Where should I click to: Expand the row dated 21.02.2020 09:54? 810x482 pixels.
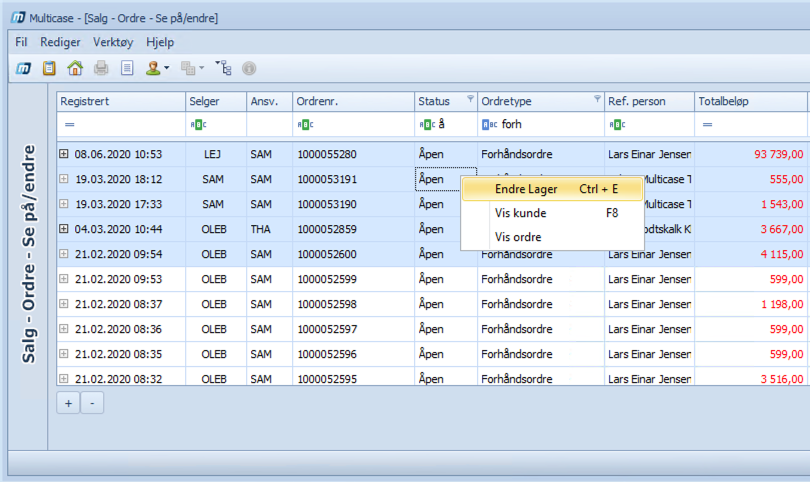click(64, 254)
